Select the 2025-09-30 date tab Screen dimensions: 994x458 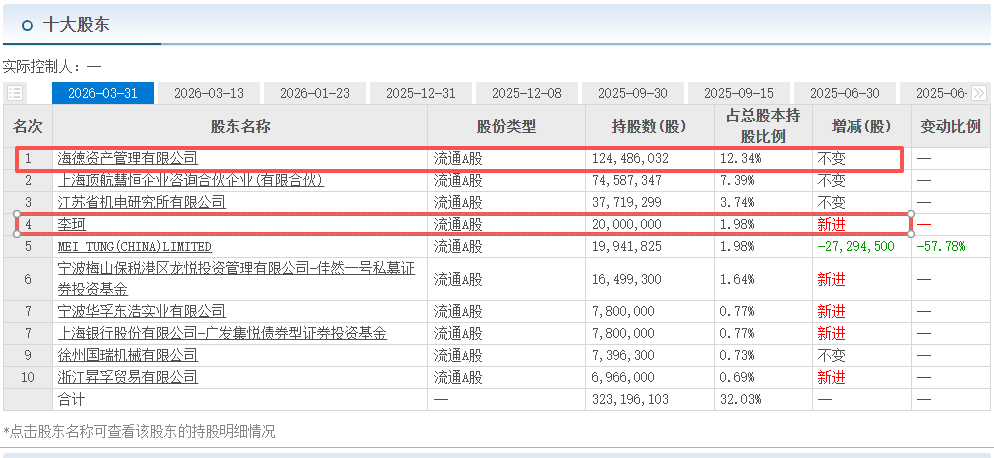633,93
